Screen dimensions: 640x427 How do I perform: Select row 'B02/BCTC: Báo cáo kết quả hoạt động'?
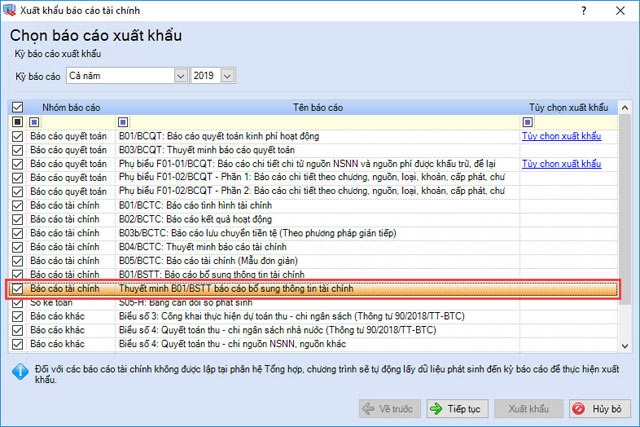click(x=313, y=220)
